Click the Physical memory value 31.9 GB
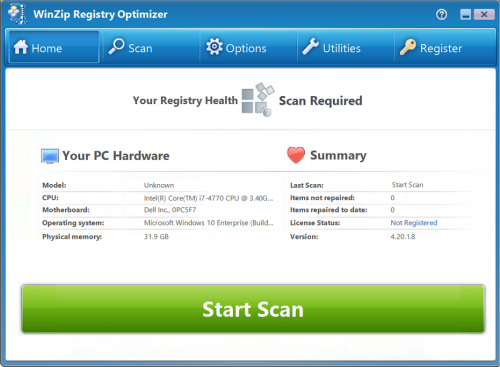This screenshot has height=367, width=500. [156, 237]
